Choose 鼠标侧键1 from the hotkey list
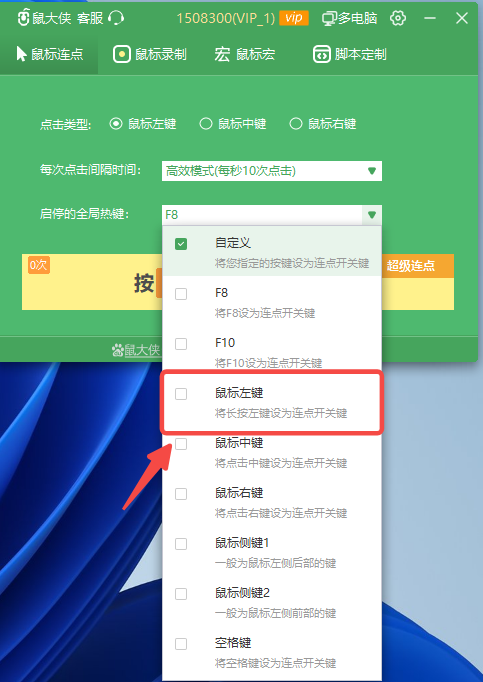 coord(272,552)
